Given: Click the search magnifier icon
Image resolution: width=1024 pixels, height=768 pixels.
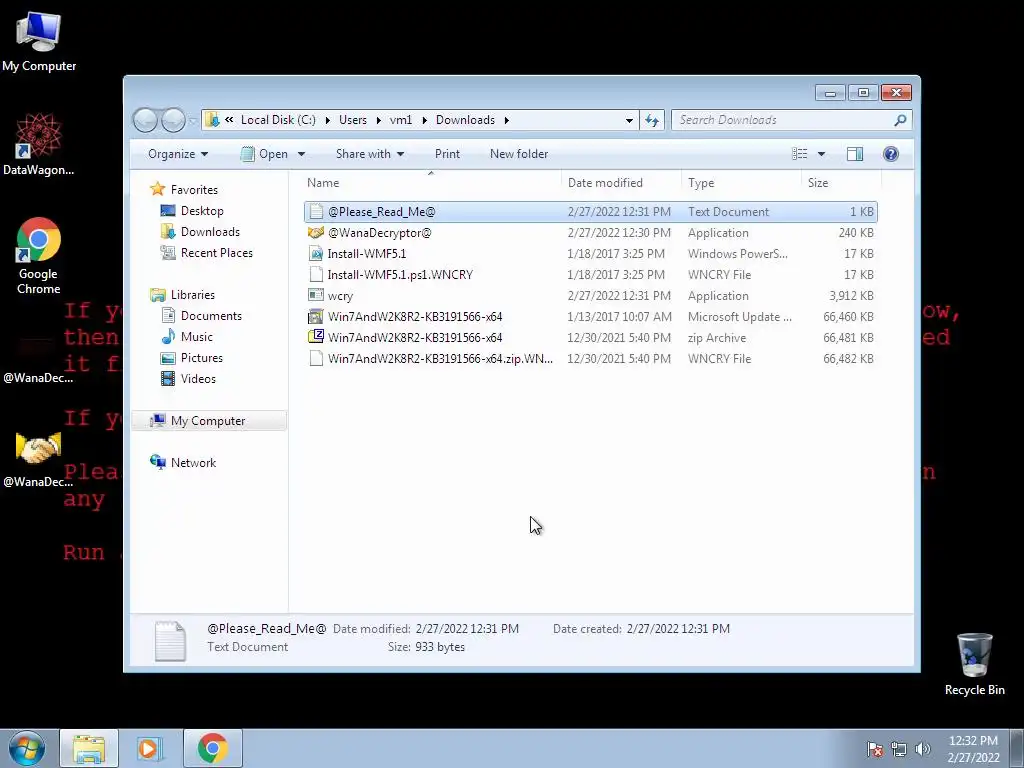Looking at the screenshot, I should tap(900, 120).
